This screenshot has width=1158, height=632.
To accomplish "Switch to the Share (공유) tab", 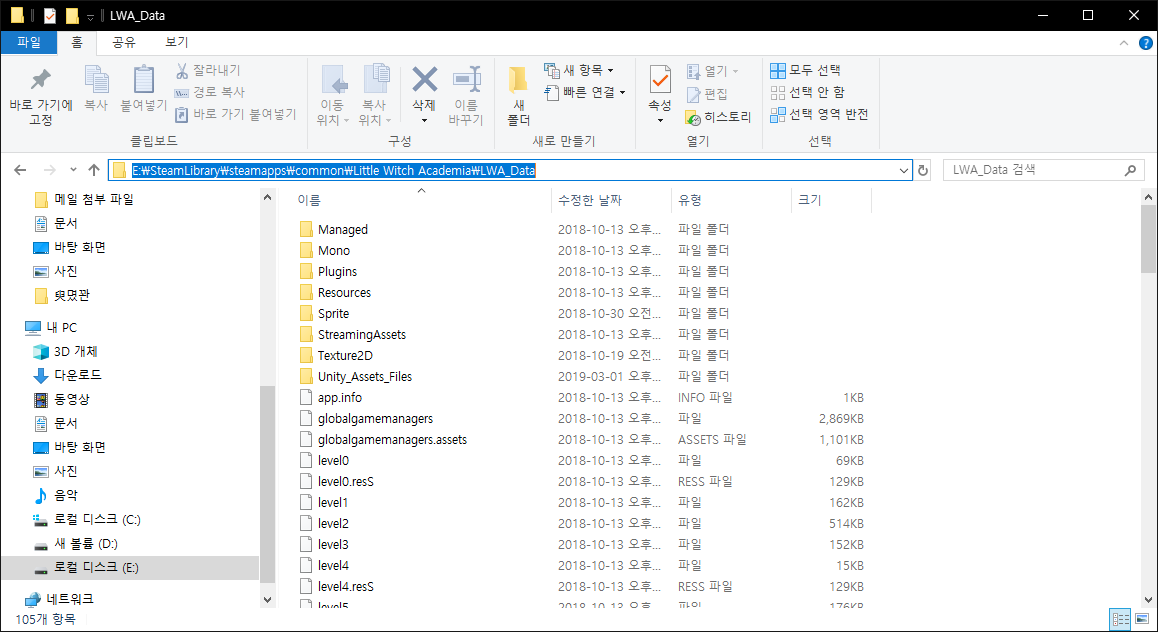I will (x=124, y=42).
